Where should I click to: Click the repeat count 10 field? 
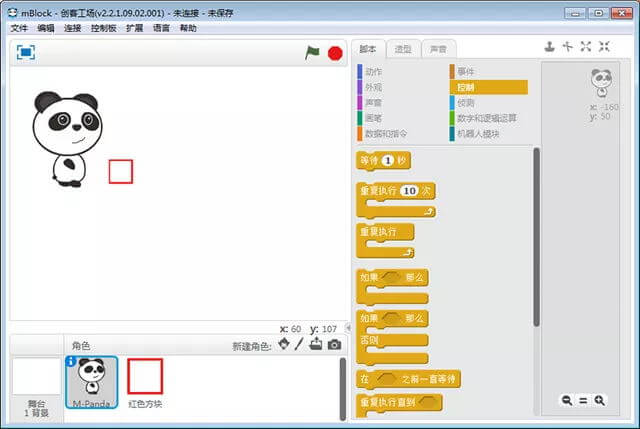[x=410, y=191]
